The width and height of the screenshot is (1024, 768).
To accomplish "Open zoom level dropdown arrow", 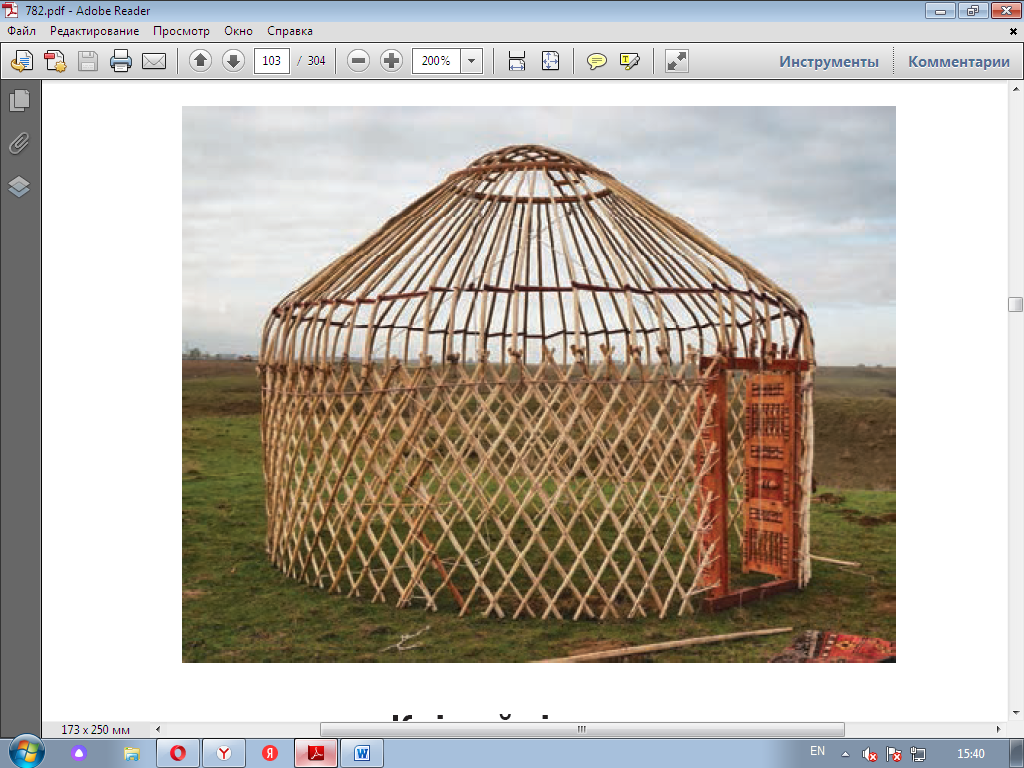I will 471,61.
